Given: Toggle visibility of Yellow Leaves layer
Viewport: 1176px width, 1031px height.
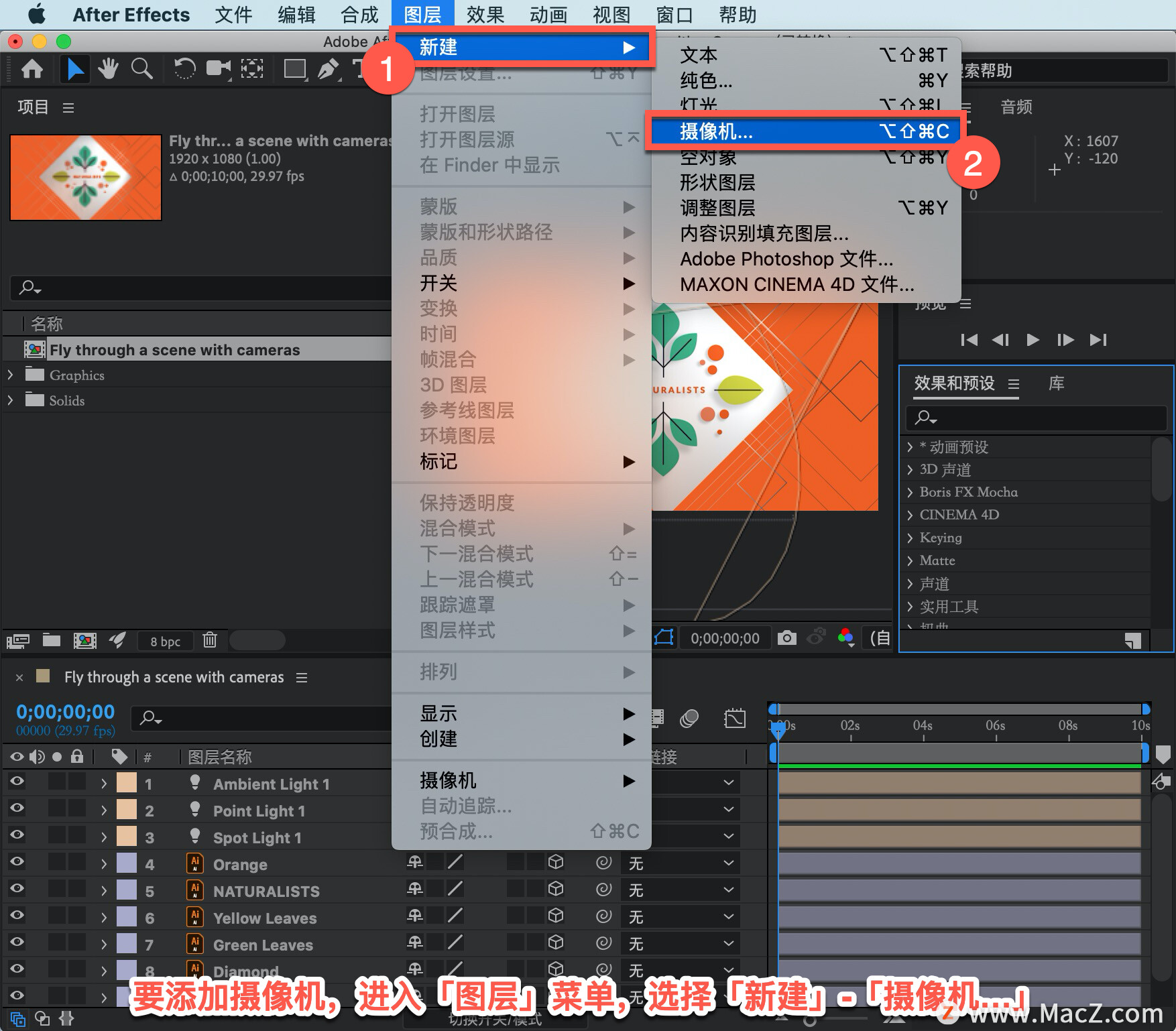Looking at the screenshot, I should coord(17,915).
